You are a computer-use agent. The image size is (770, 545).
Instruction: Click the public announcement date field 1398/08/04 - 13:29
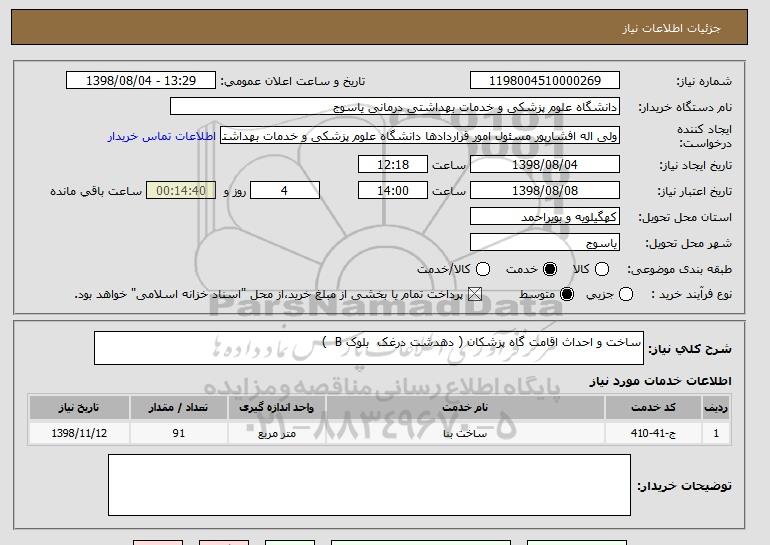click(x=141, y=81)
